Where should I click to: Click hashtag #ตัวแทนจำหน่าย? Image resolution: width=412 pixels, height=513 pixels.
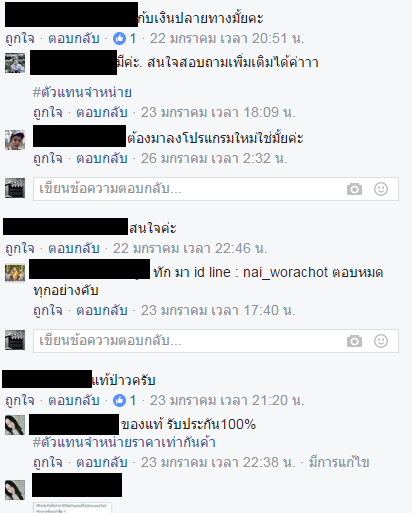tap(82, 92)
